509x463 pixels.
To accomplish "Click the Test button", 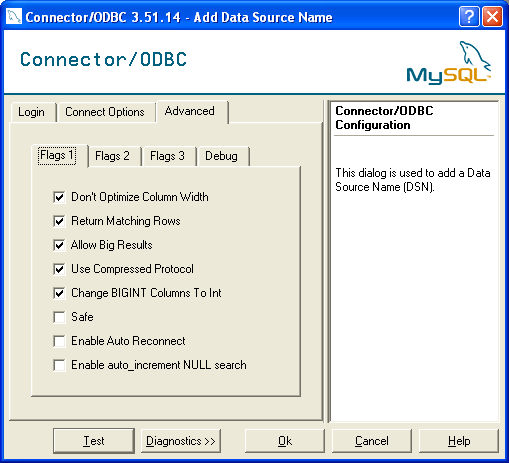I will tap(94, 441).
